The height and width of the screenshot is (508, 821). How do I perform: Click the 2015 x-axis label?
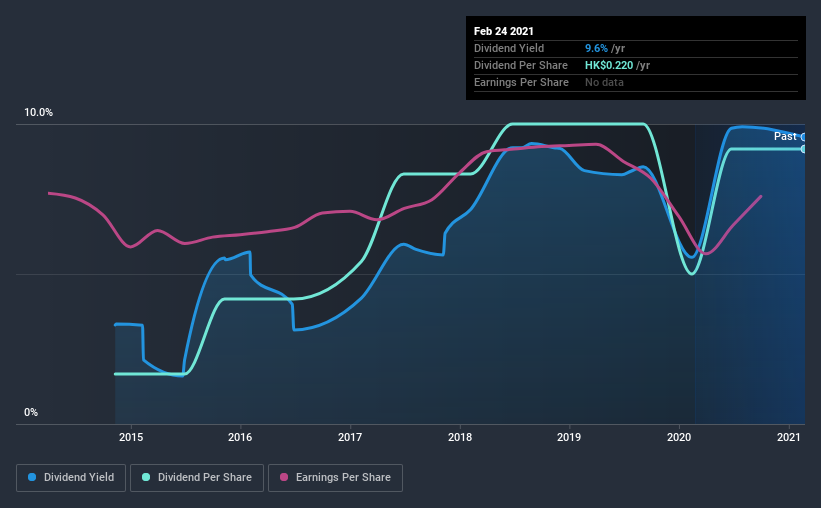130,437
